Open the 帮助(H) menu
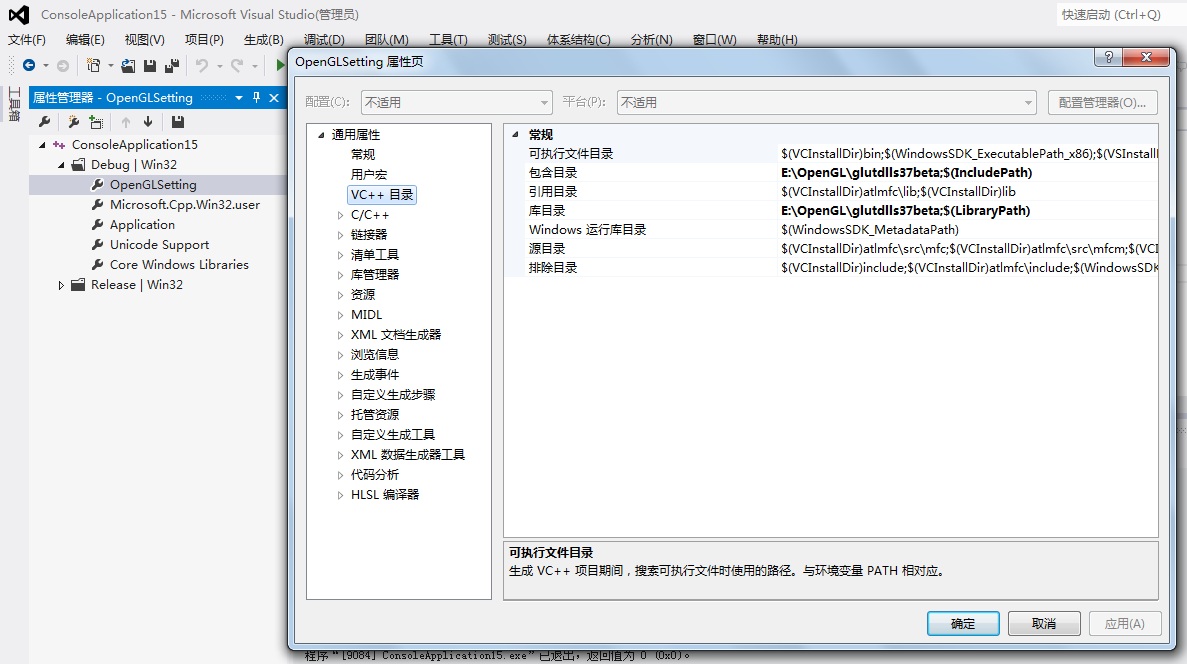Image resolution: width=1187 pixels, height=664 pixels. 777,39
